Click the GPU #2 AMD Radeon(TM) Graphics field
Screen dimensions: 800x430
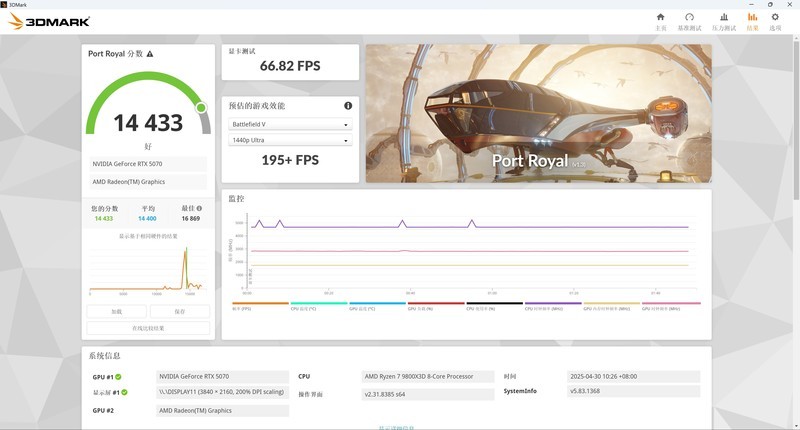point(222,411)
